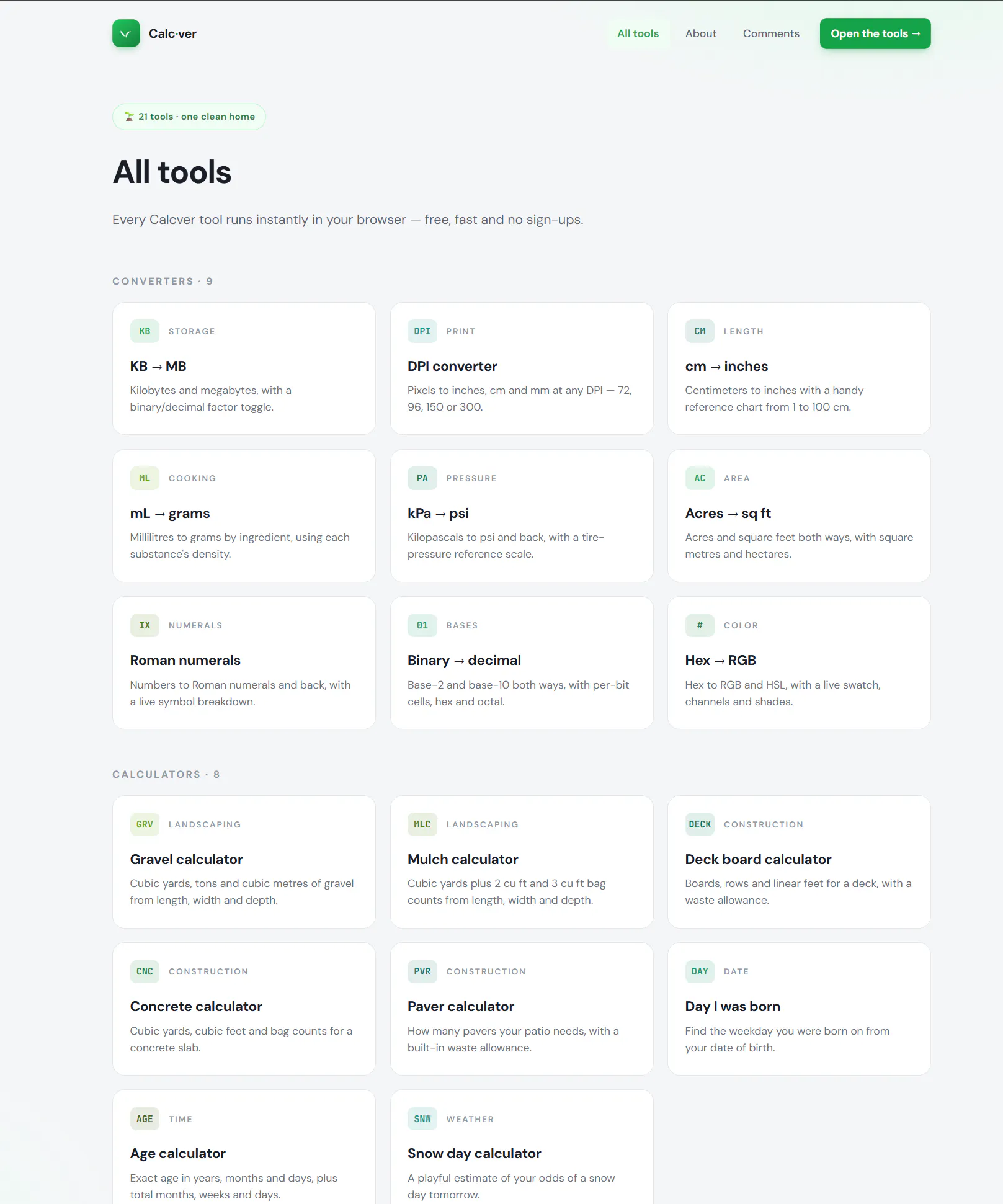Open the cm → inches converter
The width and height of the screenshot is (1003, 1204).
point(799,368)
